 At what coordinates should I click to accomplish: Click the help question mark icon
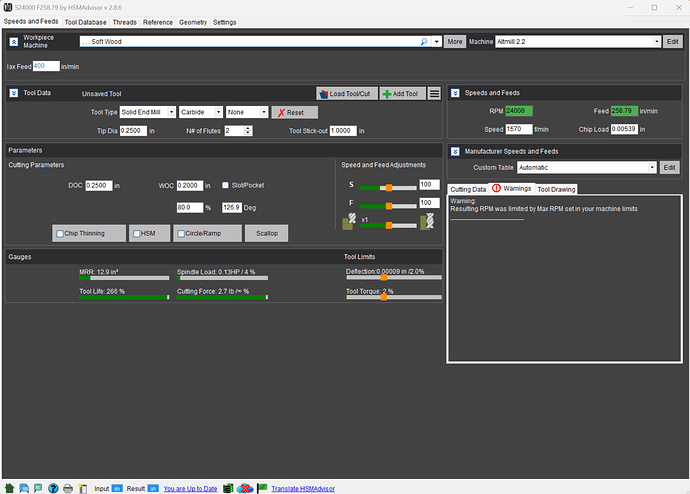(x=52, y=488)
